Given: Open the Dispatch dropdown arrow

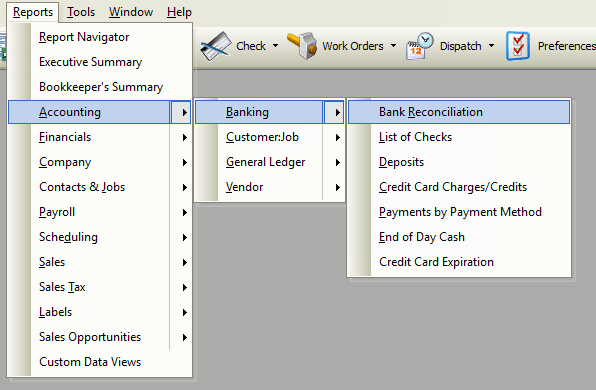Looking at the screenshot, I should pyautogui.click(x=491, y=46).
